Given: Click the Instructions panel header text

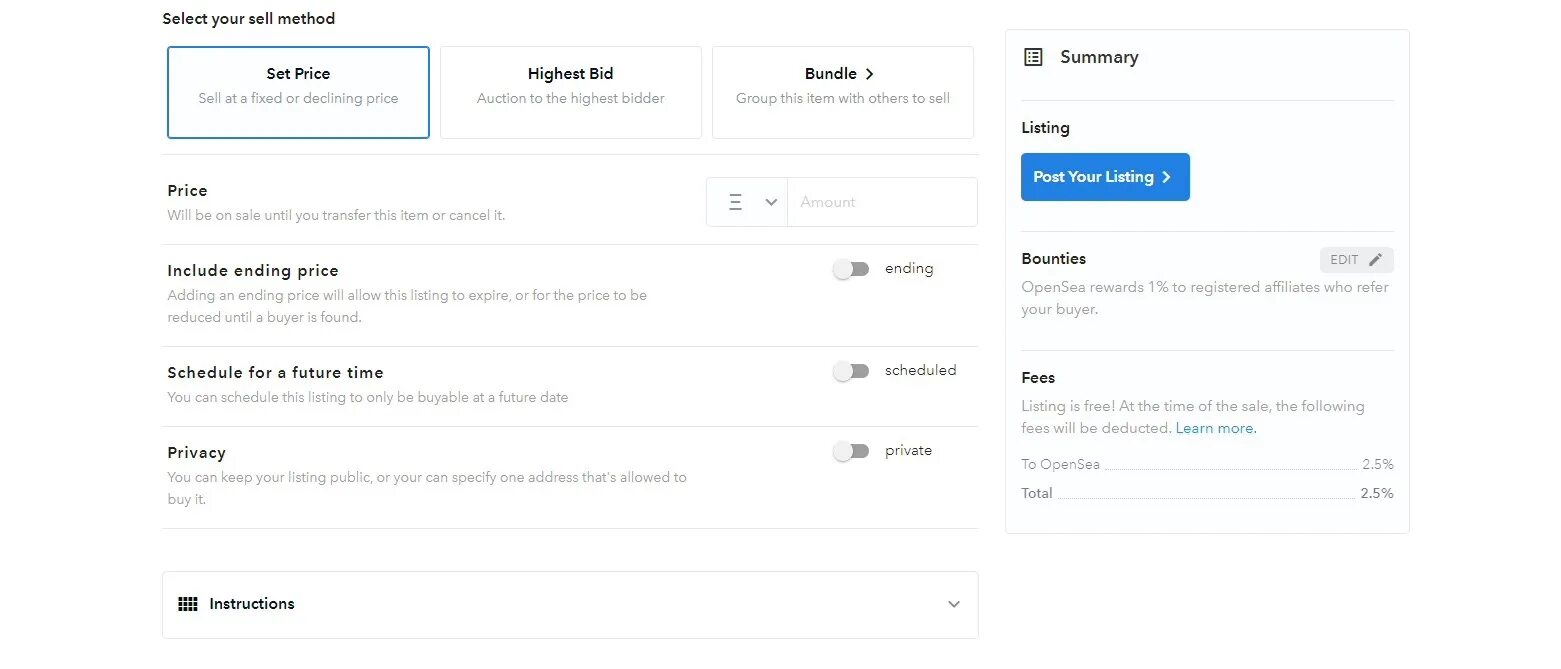Looking at the screenshot, I should (252, 604).
